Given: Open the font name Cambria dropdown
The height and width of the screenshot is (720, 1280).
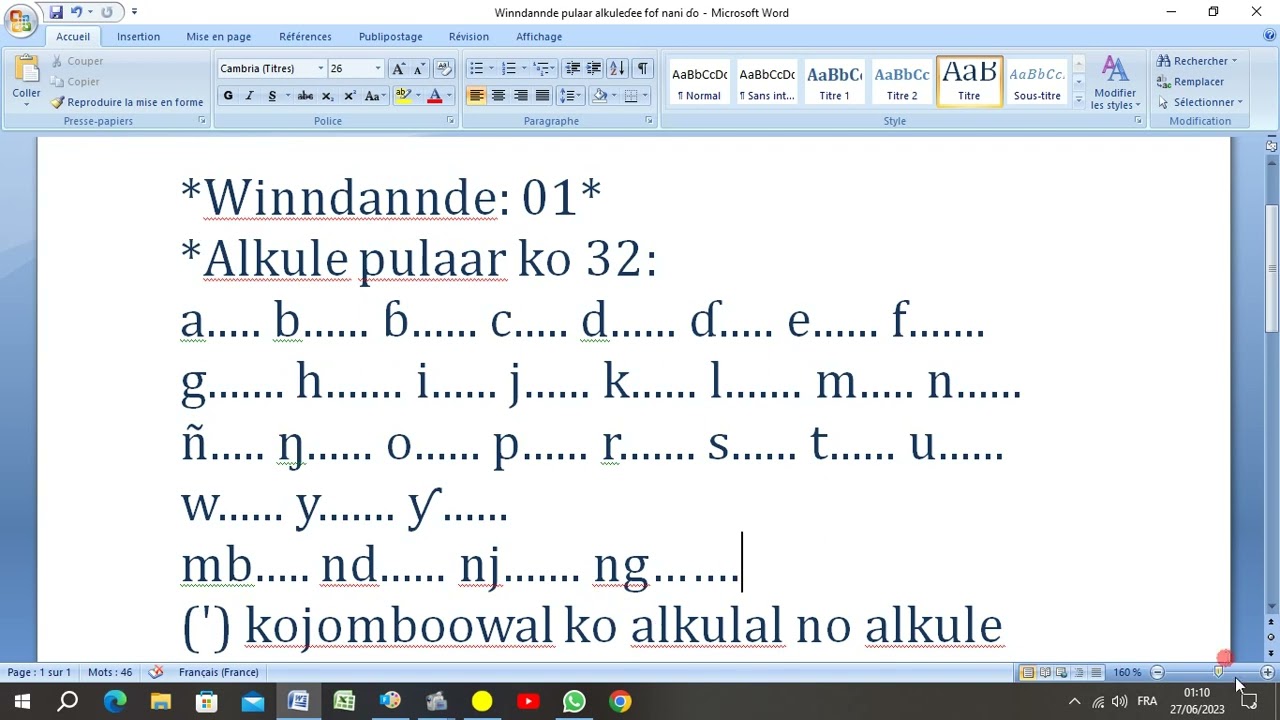Looking at the screenshot, I should point(321,68).
